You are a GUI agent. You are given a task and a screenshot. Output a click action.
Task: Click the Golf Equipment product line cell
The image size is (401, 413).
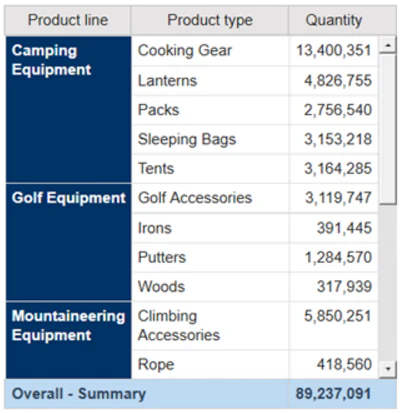(x=69, y=242)
